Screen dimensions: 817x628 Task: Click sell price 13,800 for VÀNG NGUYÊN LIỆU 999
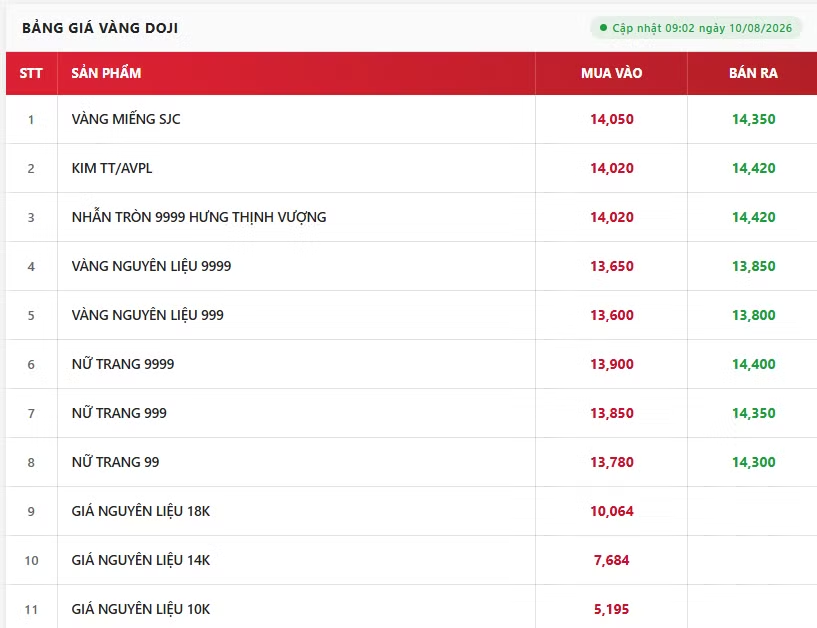(x=753, y=315)
